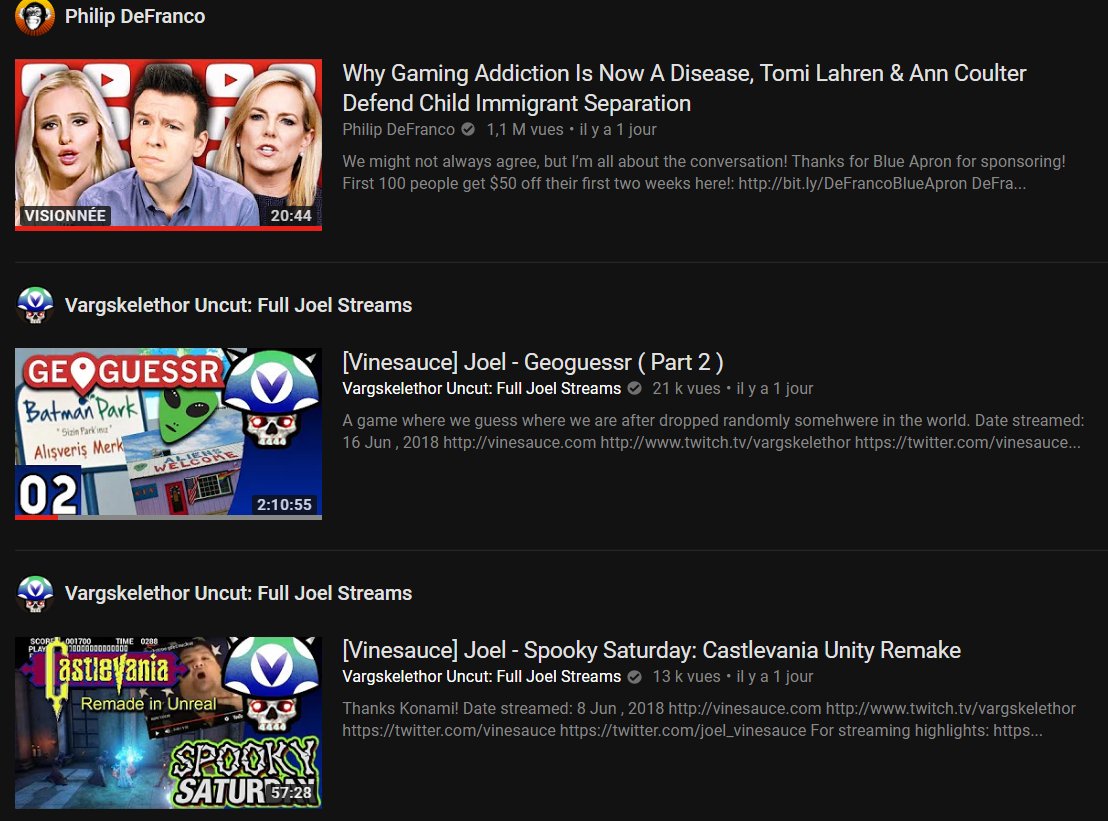The image size is (1108, 821).
Task: Click the 57:28 duration badge
Action: pos(291,793)
